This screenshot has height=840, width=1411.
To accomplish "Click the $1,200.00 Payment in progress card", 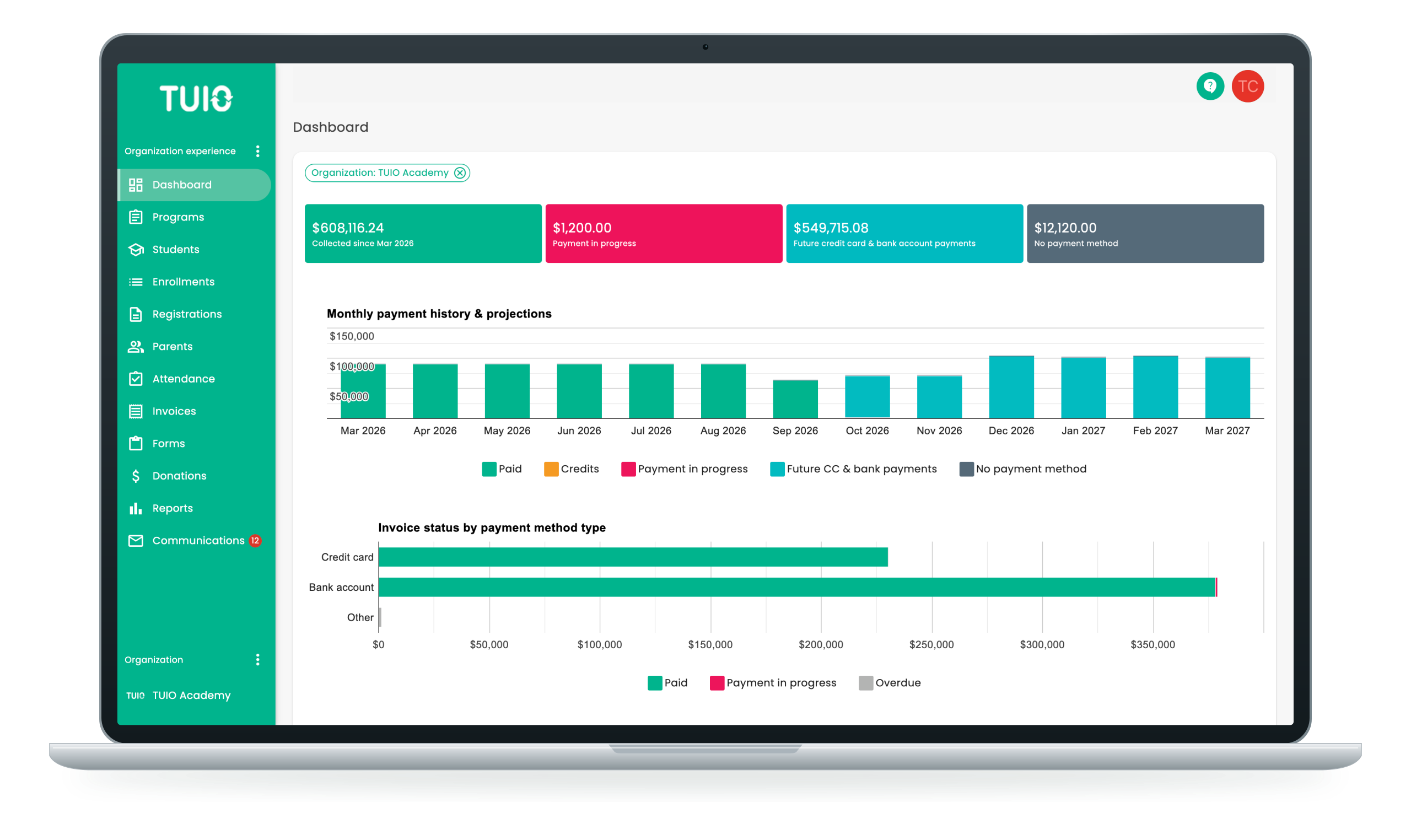I will (663, 233).
